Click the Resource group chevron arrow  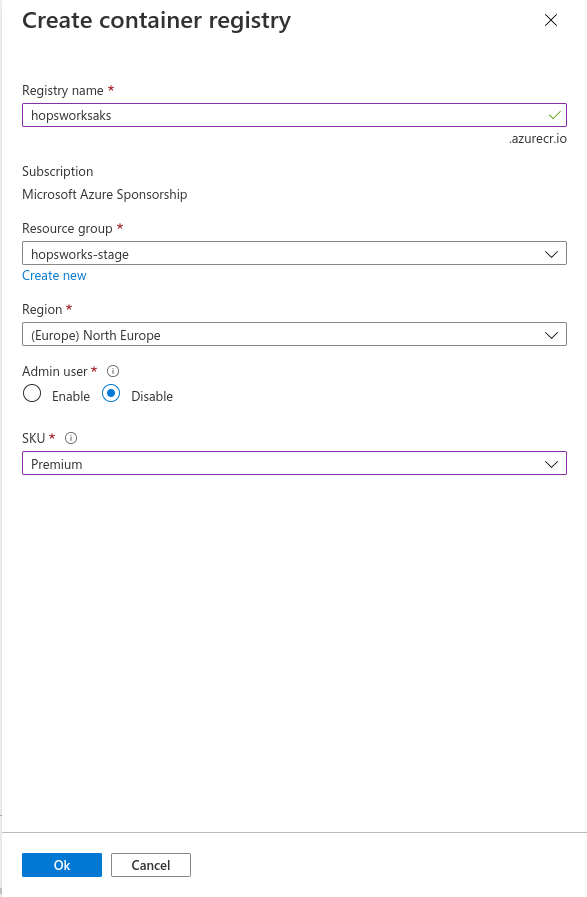click(551, 254)
